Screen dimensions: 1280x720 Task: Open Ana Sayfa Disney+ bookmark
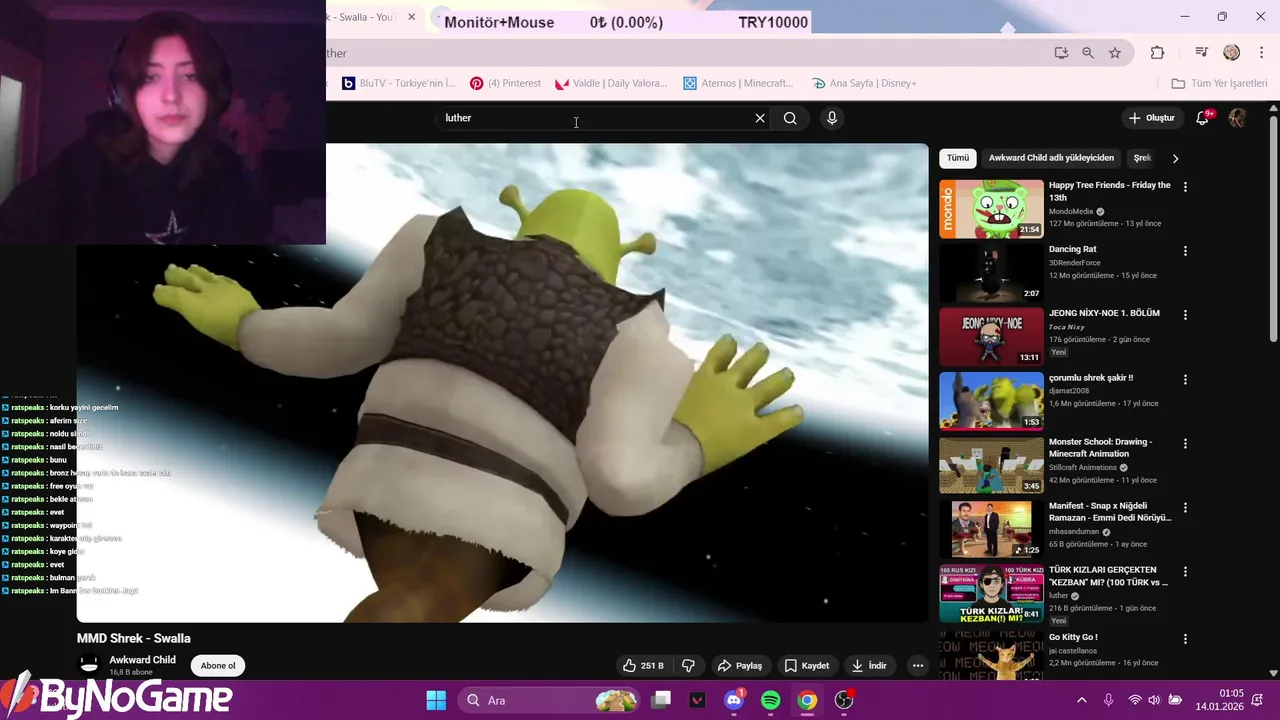865,83
